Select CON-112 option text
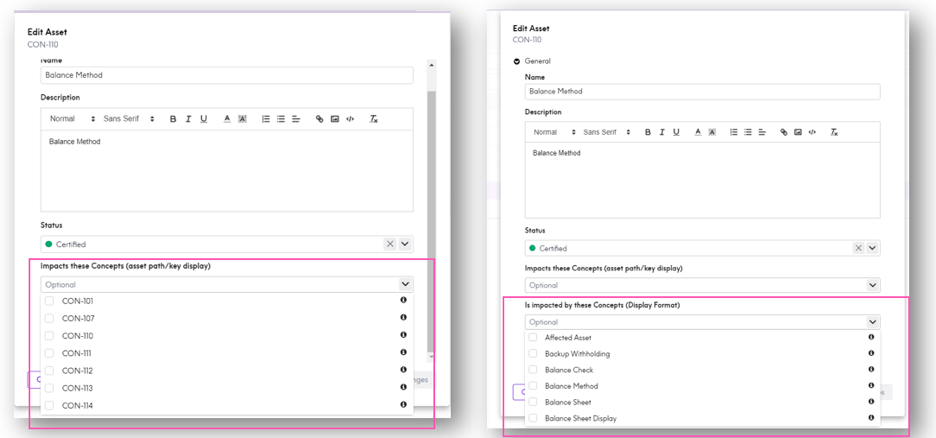 click(78, 371)
